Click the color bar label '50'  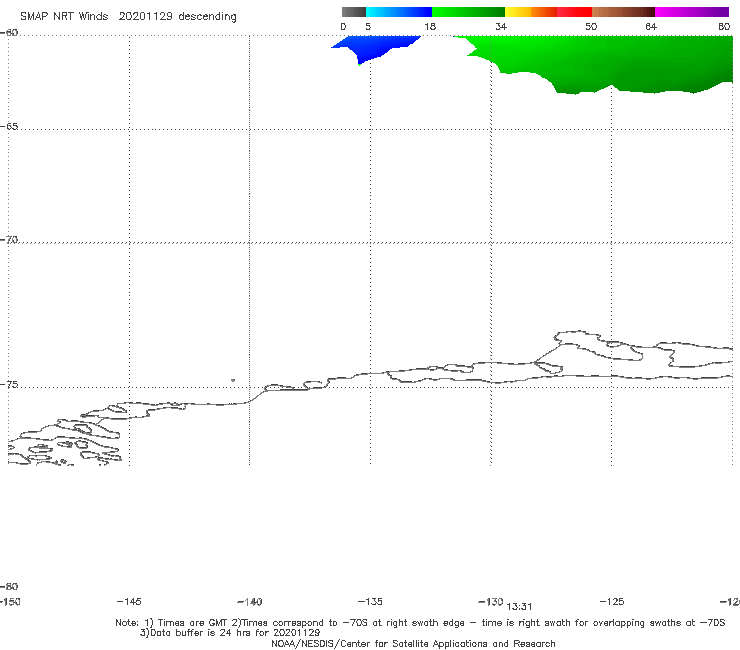(591, 26)
